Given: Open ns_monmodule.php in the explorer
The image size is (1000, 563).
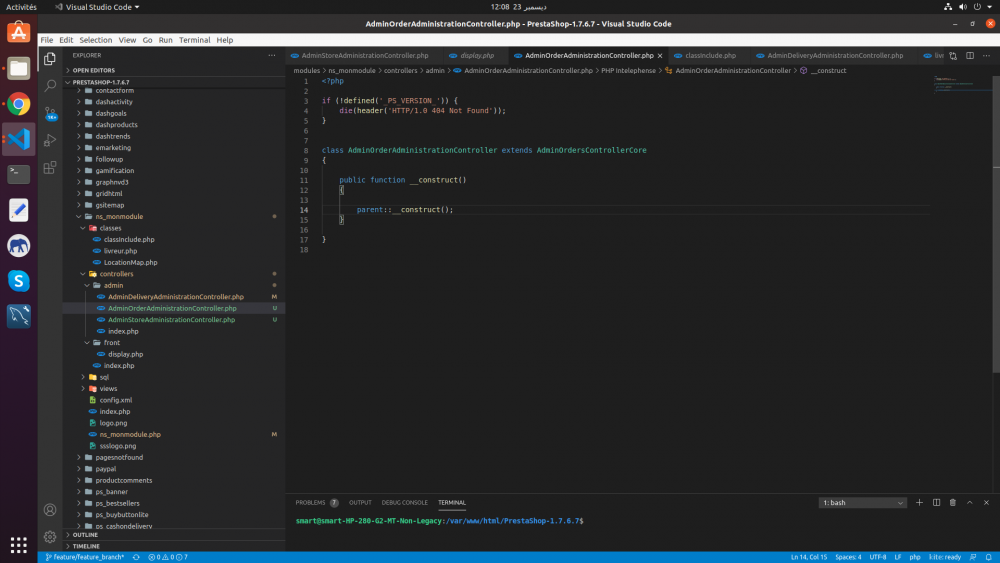Looking at the screenshot, I should (x=130, y=434).
